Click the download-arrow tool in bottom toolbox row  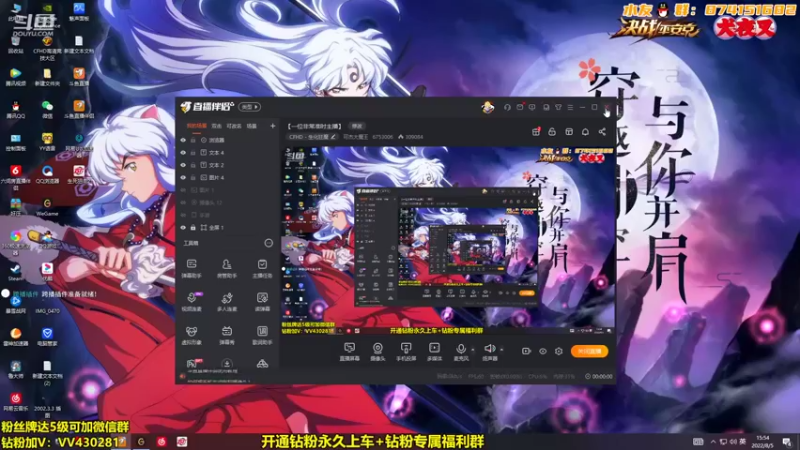227,364
